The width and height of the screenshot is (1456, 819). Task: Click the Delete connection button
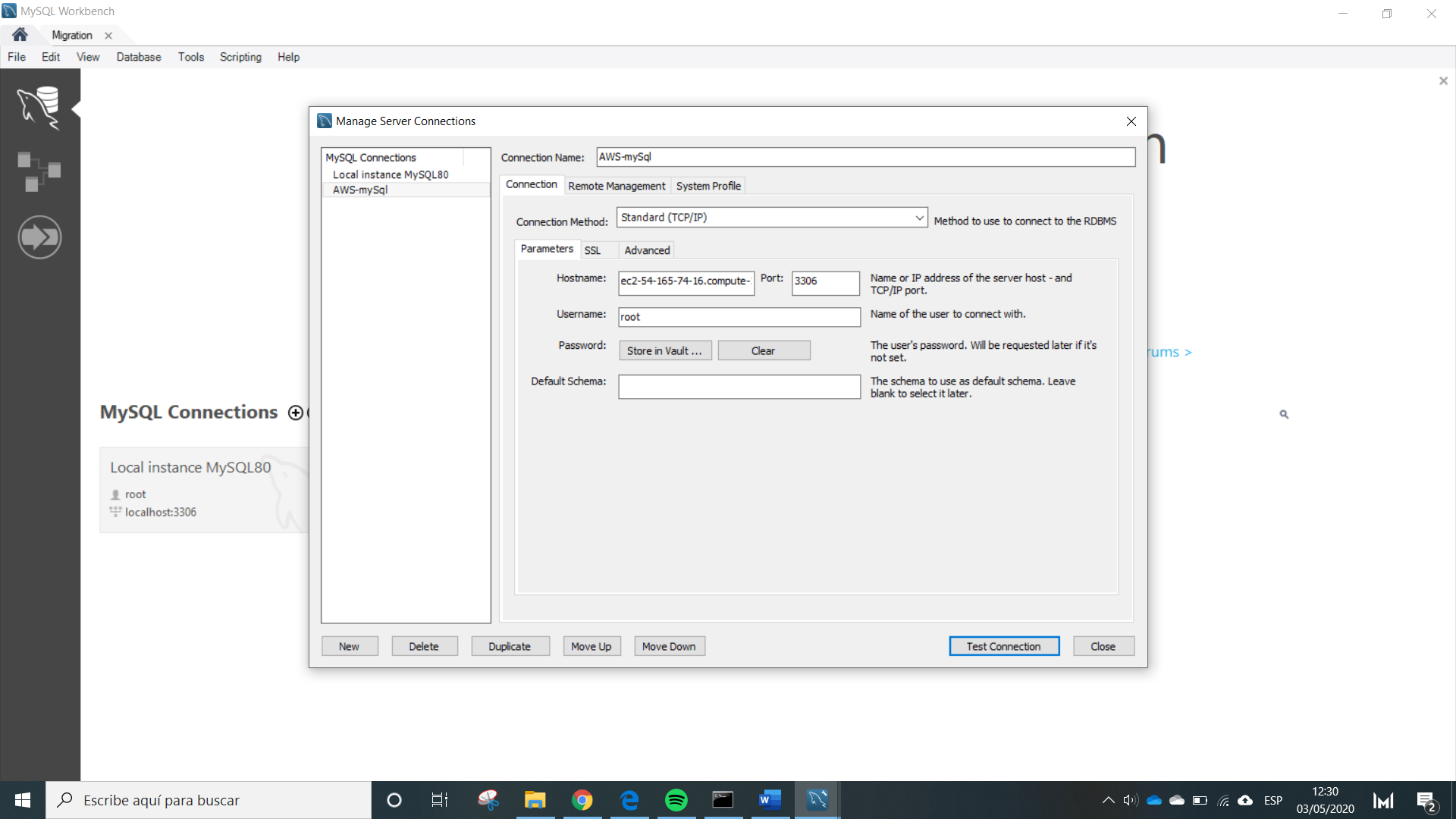pyautogui.click(x=424, y=646)
